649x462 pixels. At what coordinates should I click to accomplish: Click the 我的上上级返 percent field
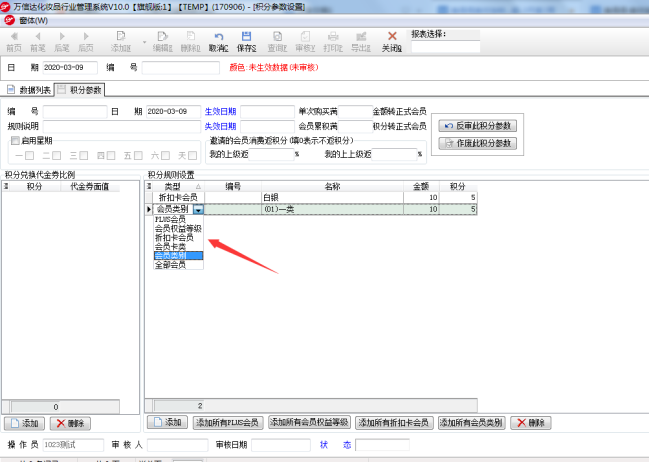[x=394, y=154]
